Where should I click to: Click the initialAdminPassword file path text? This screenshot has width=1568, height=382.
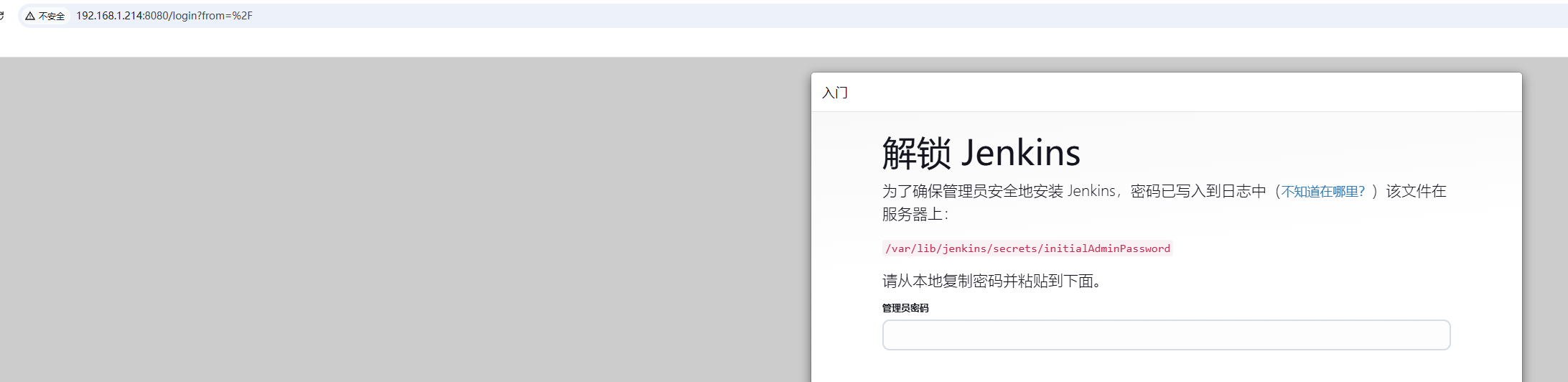(x=1027, y=248)
